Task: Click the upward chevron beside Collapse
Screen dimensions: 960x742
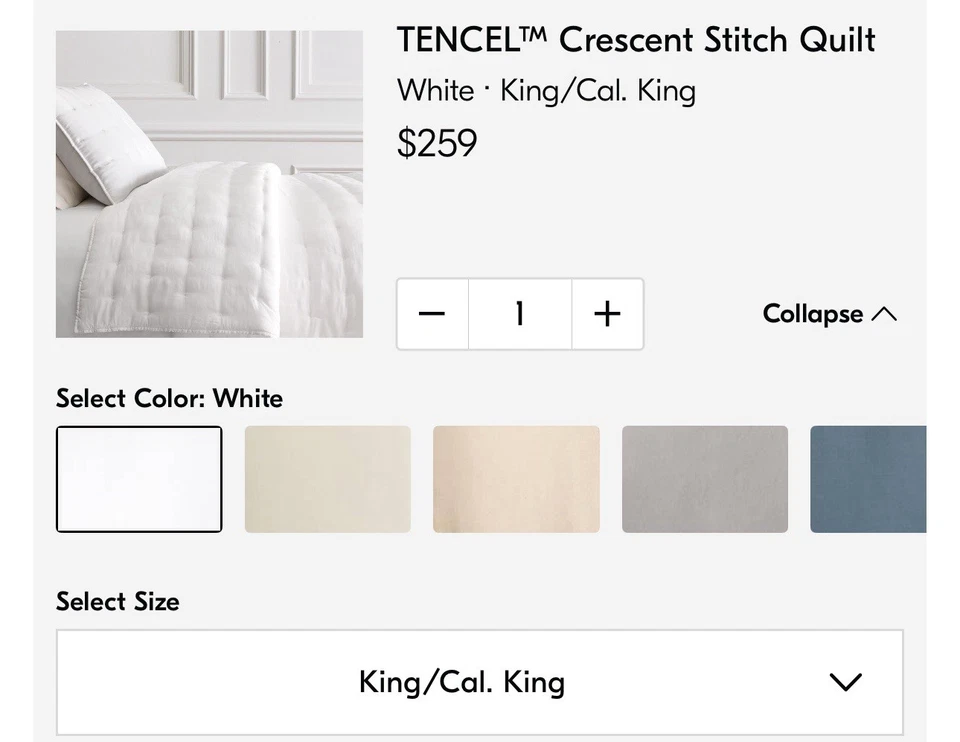Action: pos(884,314)
